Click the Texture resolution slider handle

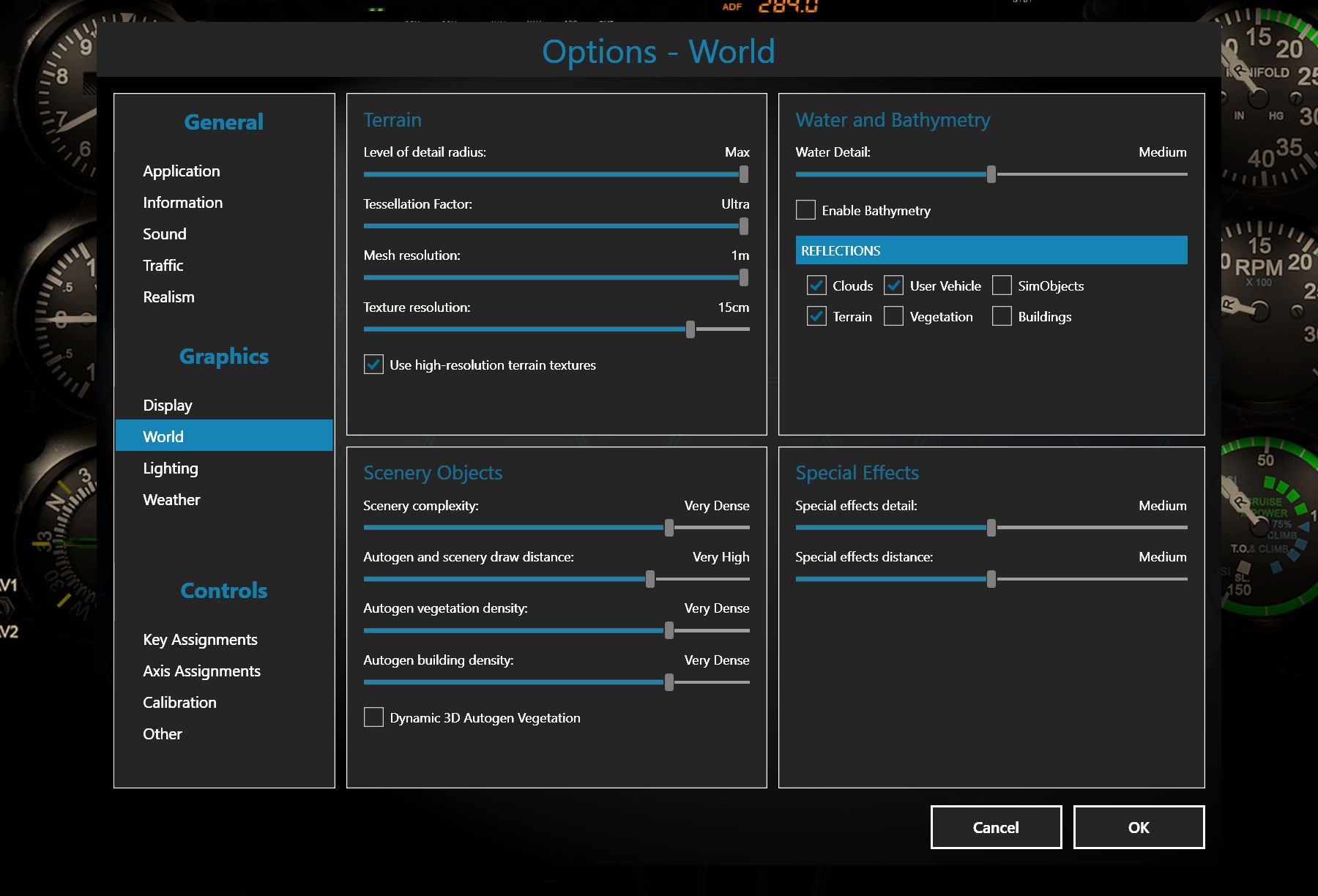(x=690, y=329)
